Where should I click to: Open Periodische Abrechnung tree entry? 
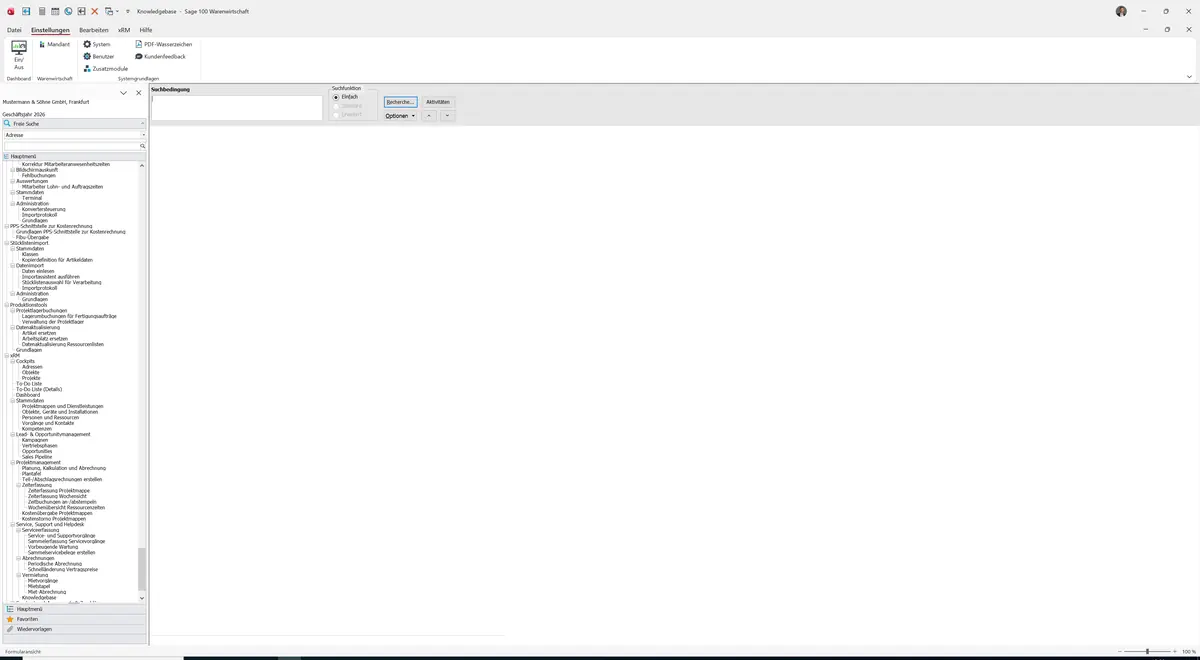point(55,563)
